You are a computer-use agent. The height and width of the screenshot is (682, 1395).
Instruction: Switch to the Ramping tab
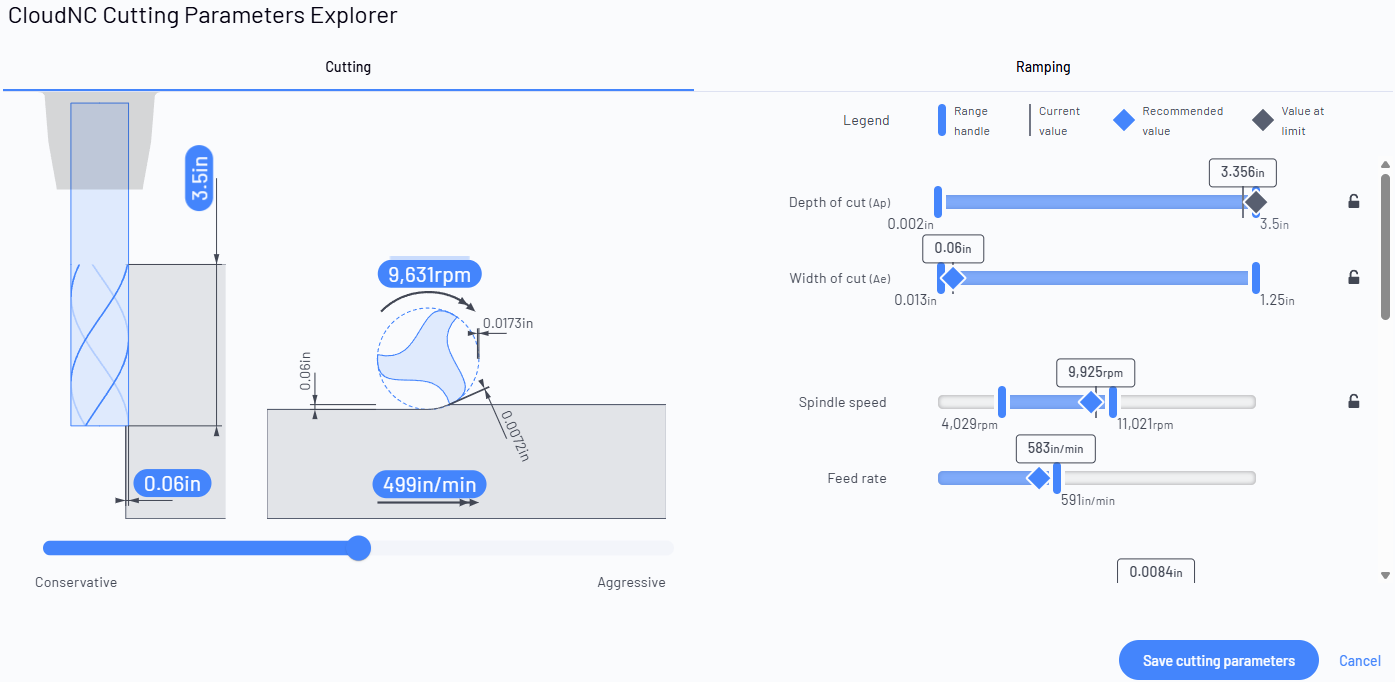[1043, 67]
